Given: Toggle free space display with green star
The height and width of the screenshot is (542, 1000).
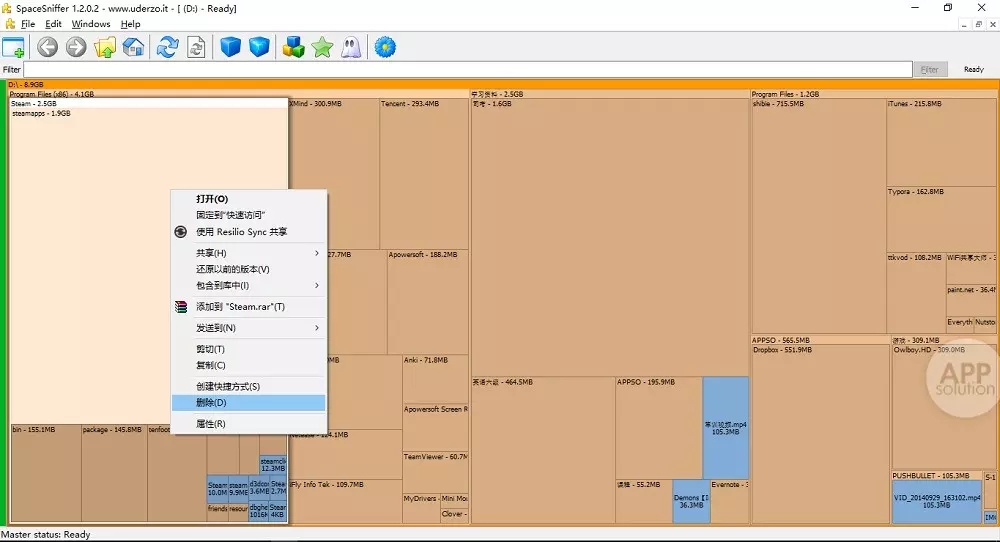Looking at the screenshot, I should point(322,47).
